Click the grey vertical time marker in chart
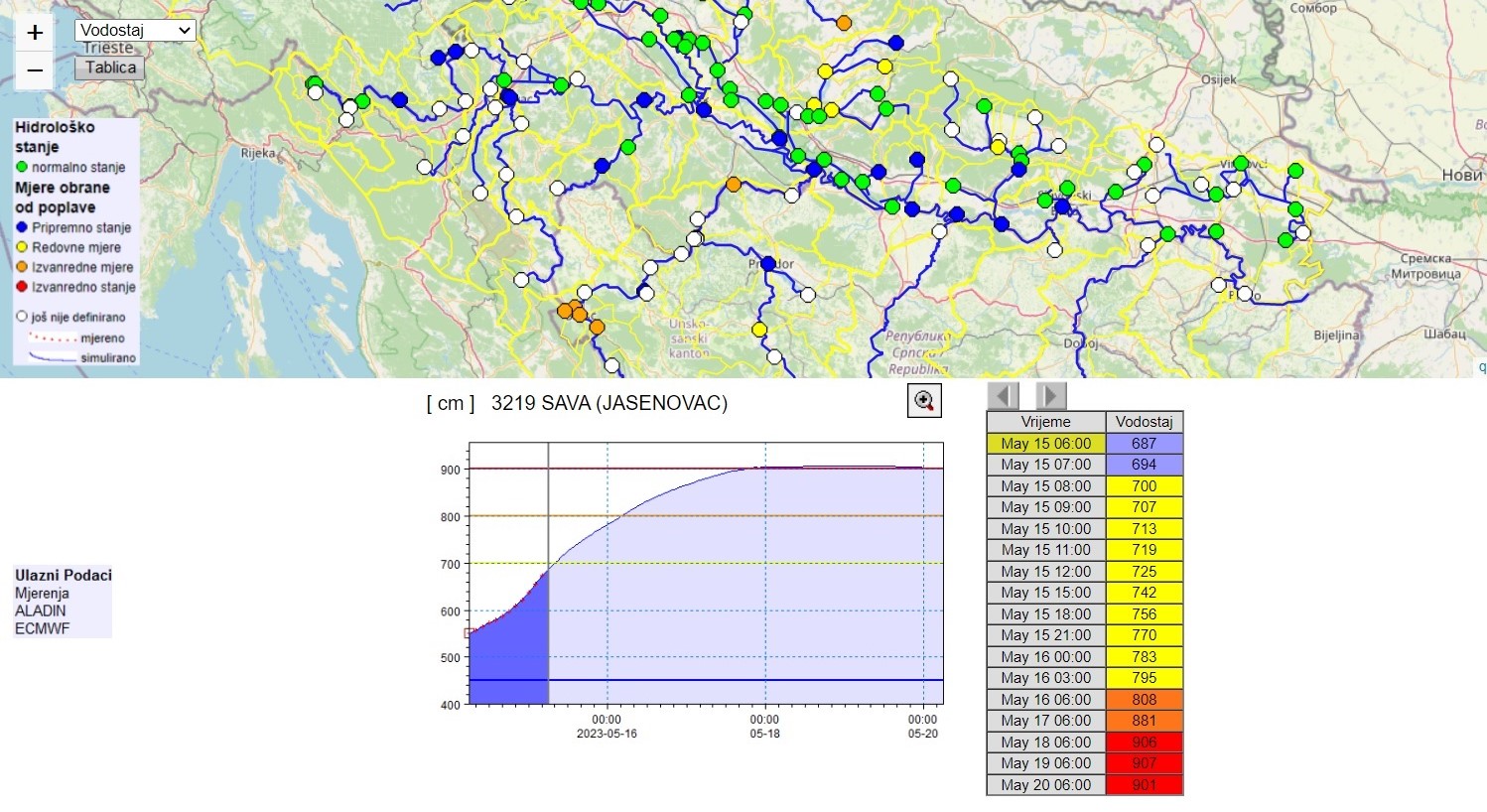 tap(549, 576)
